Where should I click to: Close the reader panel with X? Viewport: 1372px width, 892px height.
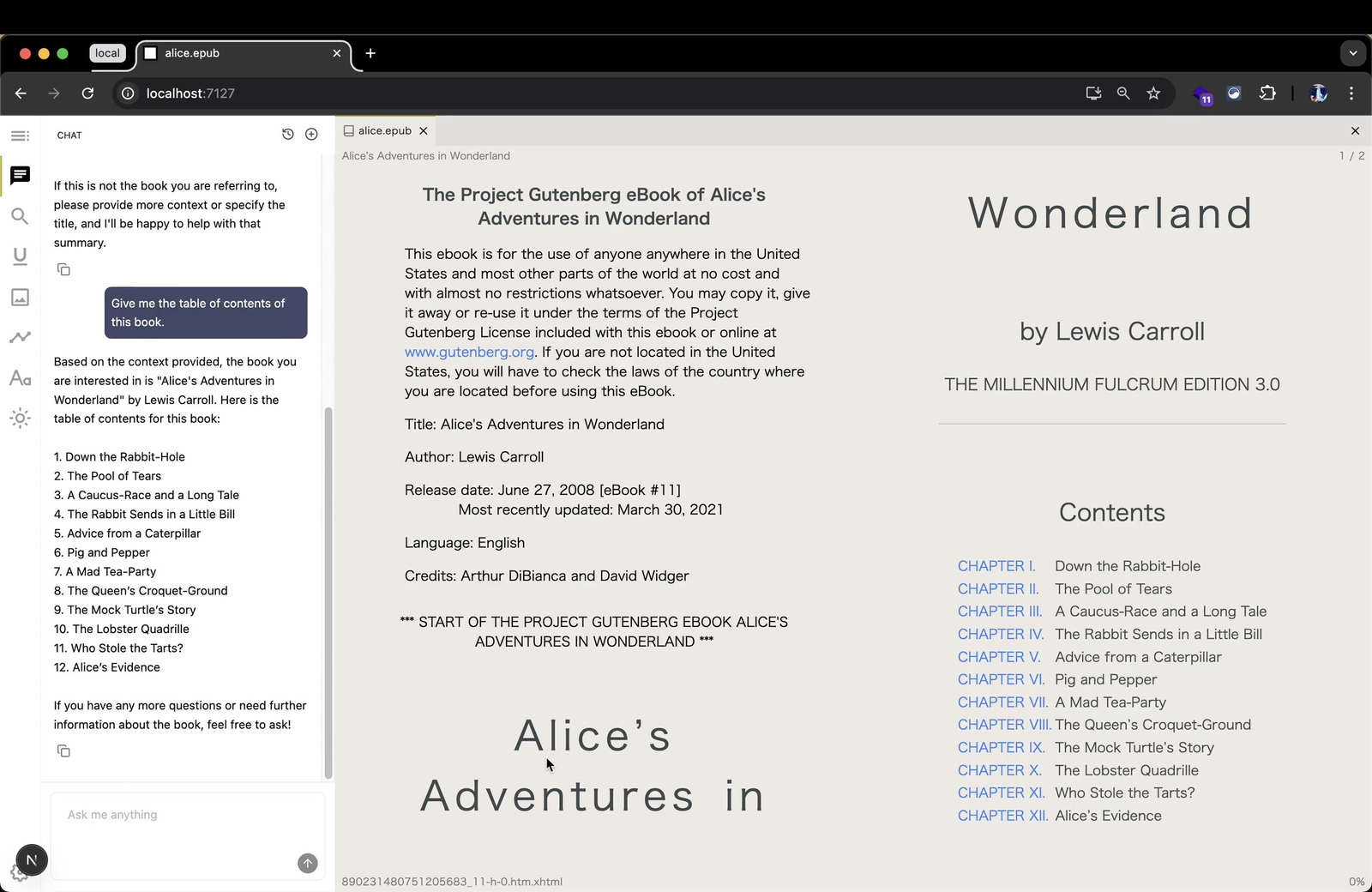point(1355,131)
